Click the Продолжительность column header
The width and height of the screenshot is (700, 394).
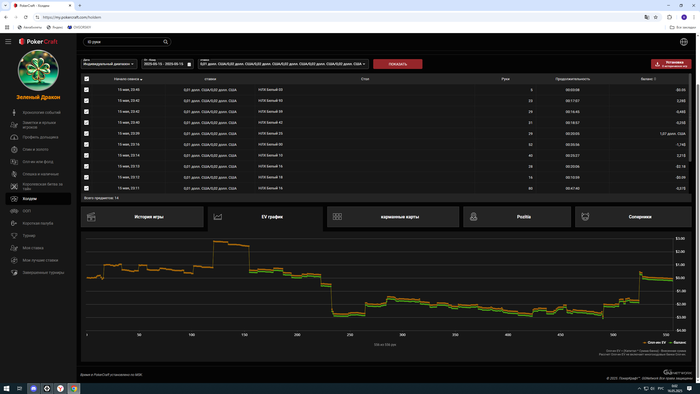pyautogui.click(x=572, y=79)
